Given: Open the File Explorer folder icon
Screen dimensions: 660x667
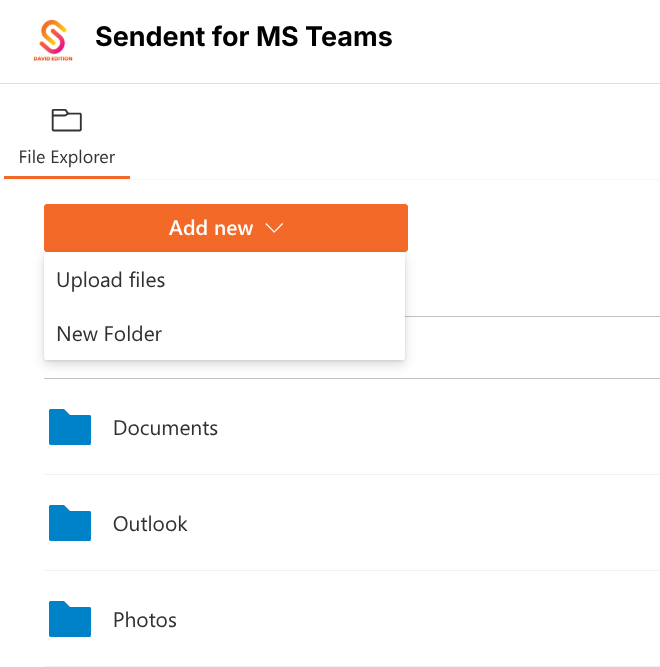Looking at the screenshot, I should pyautogui.click(x=67, y=121).
